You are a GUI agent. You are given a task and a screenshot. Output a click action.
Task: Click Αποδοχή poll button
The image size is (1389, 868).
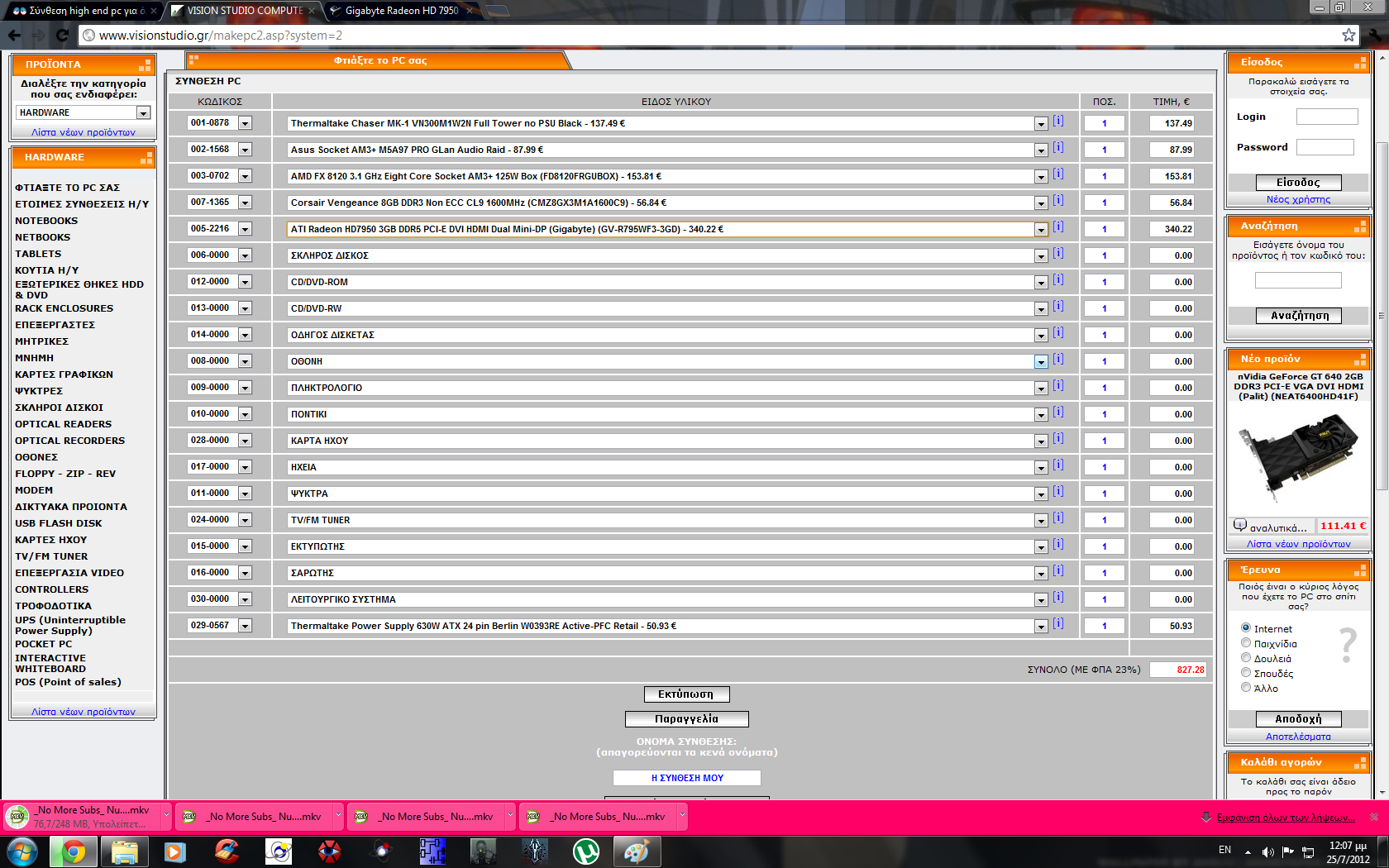pos(1298,719)
